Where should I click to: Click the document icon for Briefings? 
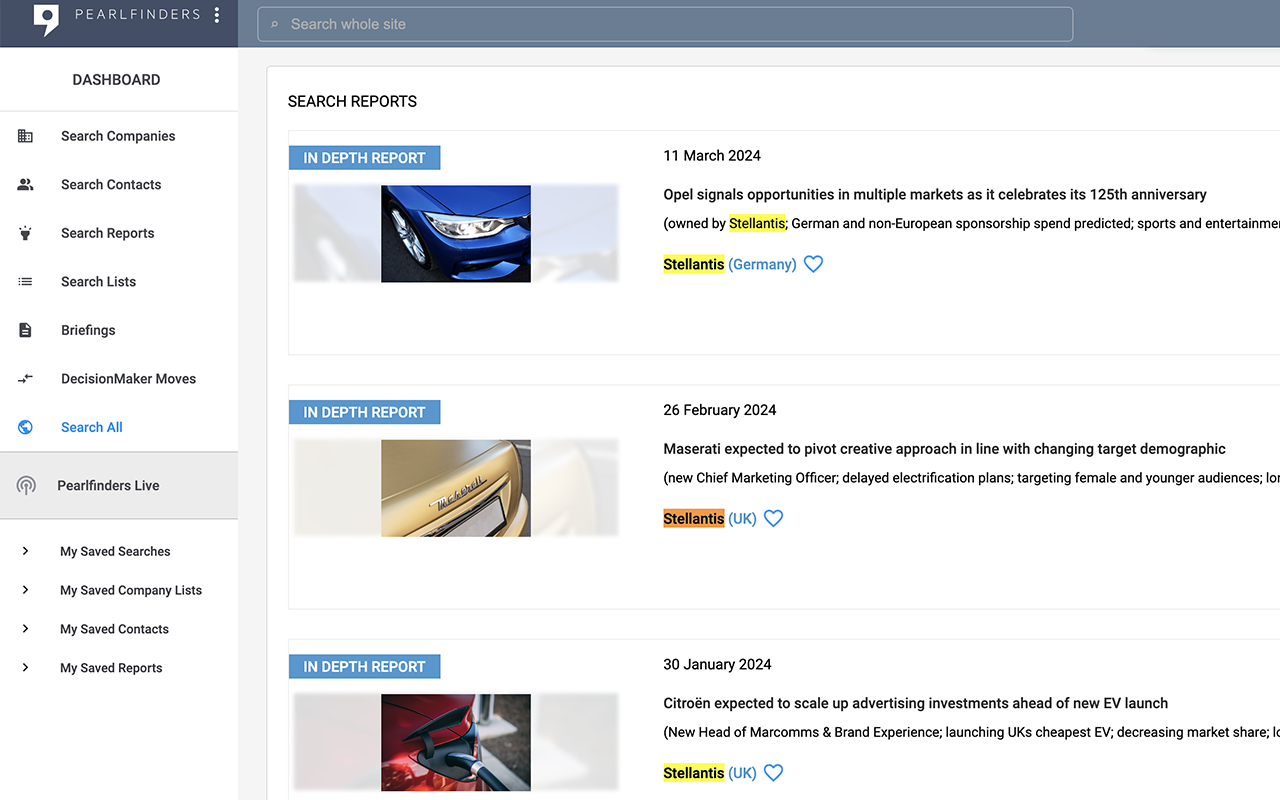click(26, 330)
